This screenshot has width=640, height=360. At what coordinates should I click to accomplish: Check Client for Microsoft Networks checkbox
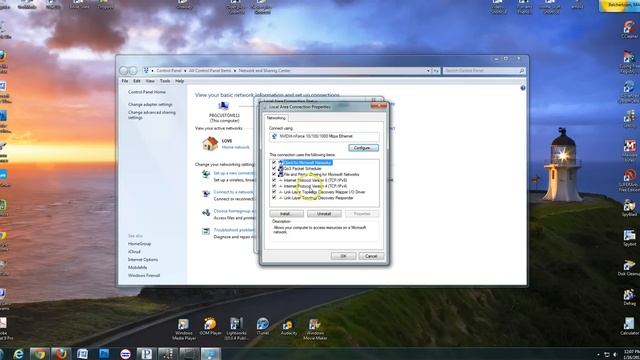pyautogui.click(x=274, y=162)
